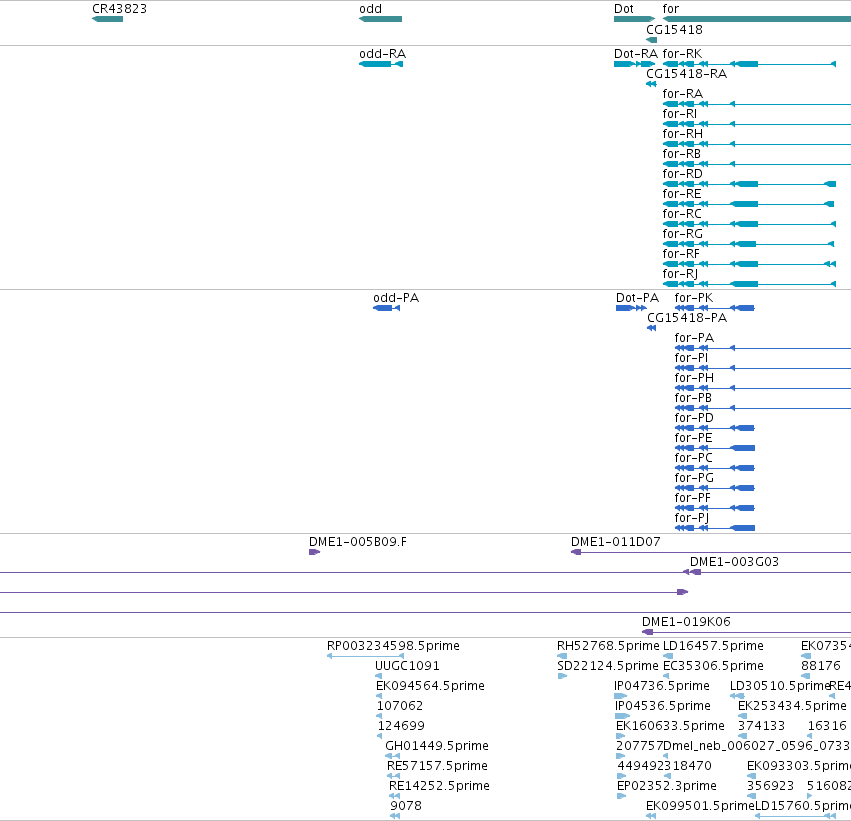Click the for-RI transcript label
This screenshot has width=851, height=821.
point(679,114)
